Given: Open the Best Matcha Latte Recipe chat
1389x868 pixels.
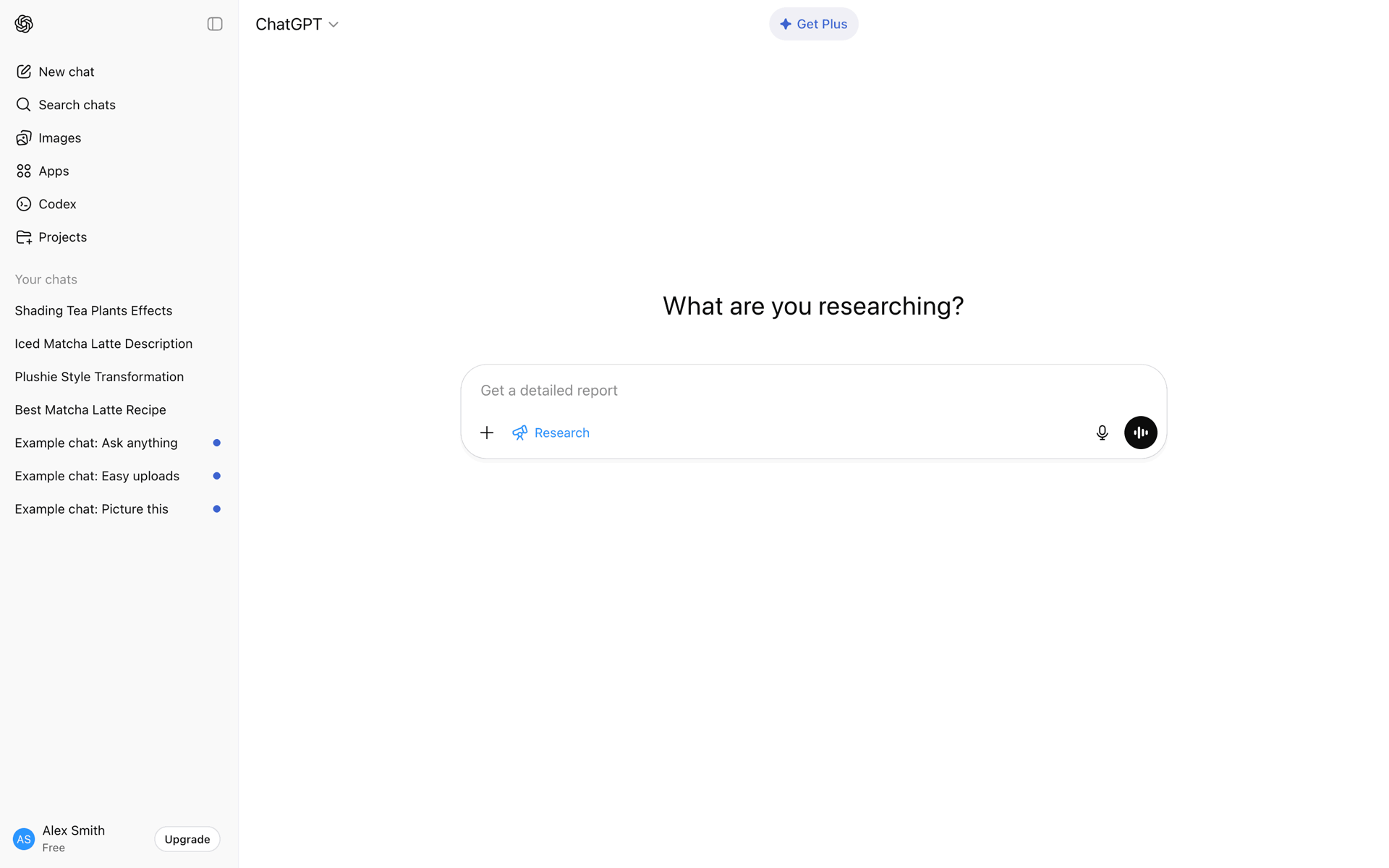Looking at the screenshot, I should point(119,410).
